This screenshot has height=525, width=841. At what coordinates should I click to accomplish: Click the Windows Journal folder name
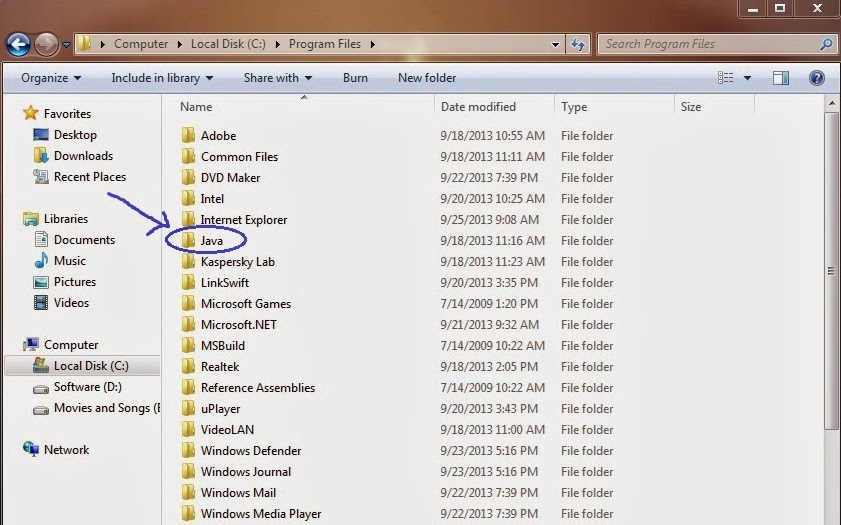click(x=246, y=472)
